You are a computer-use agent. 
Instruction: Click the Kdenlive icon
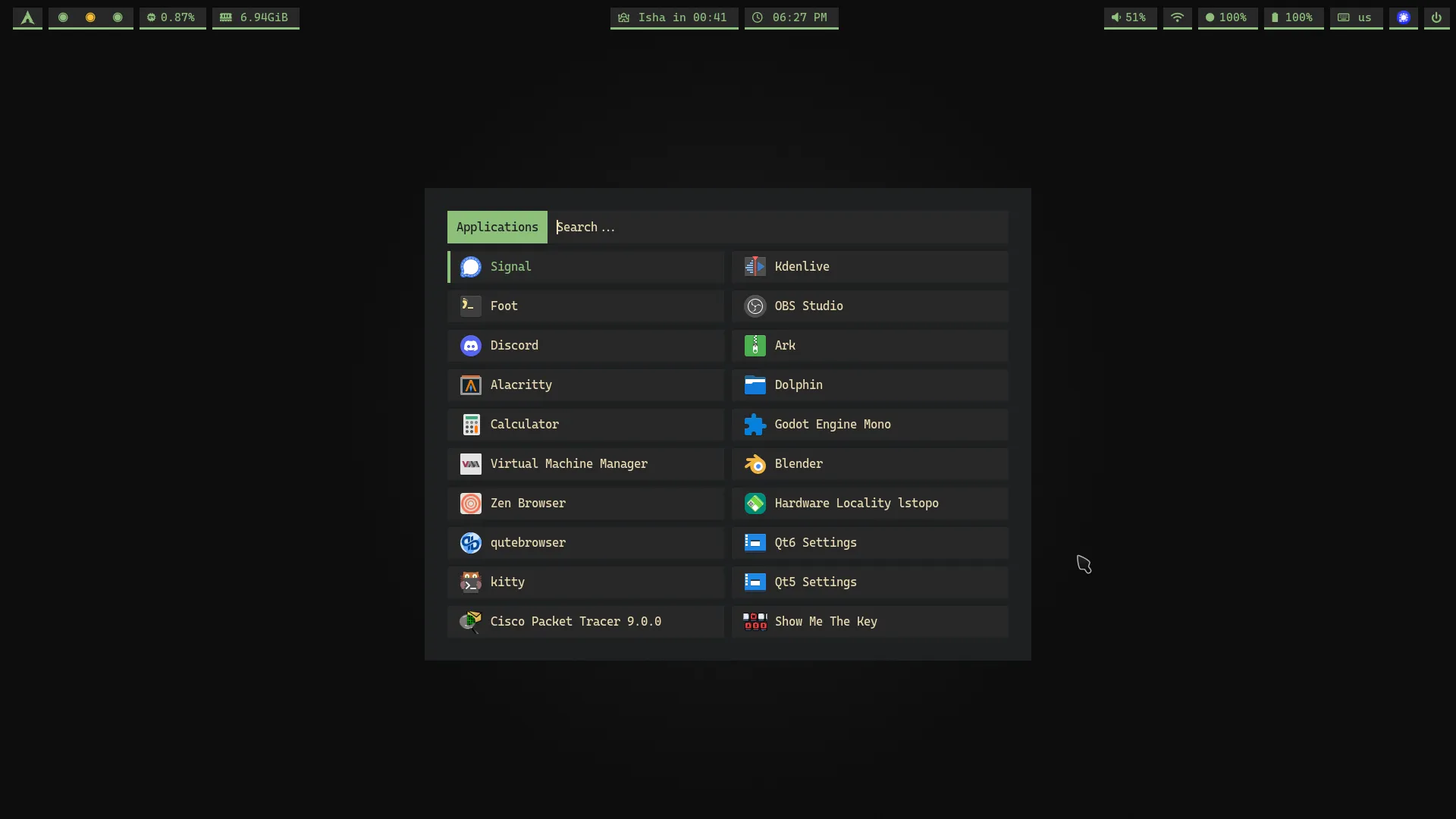pos(755,267)
